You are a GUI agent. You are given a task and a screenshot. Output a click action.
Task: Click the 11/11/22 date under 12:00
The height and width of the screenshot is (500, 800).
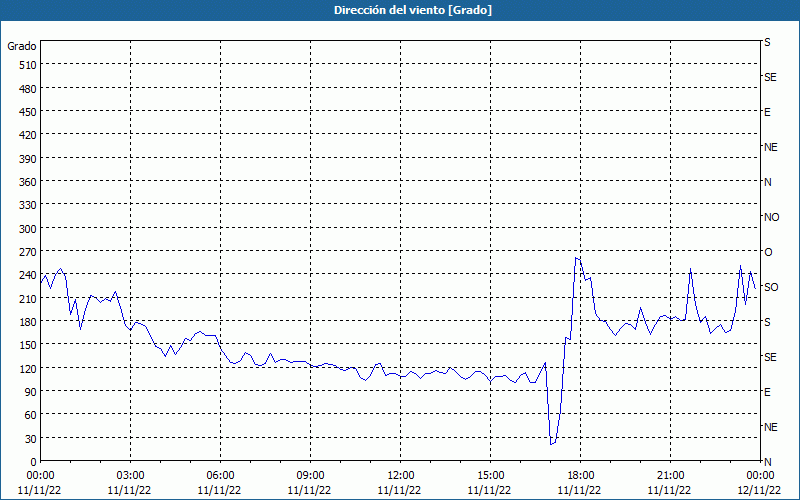pos(399,490)
